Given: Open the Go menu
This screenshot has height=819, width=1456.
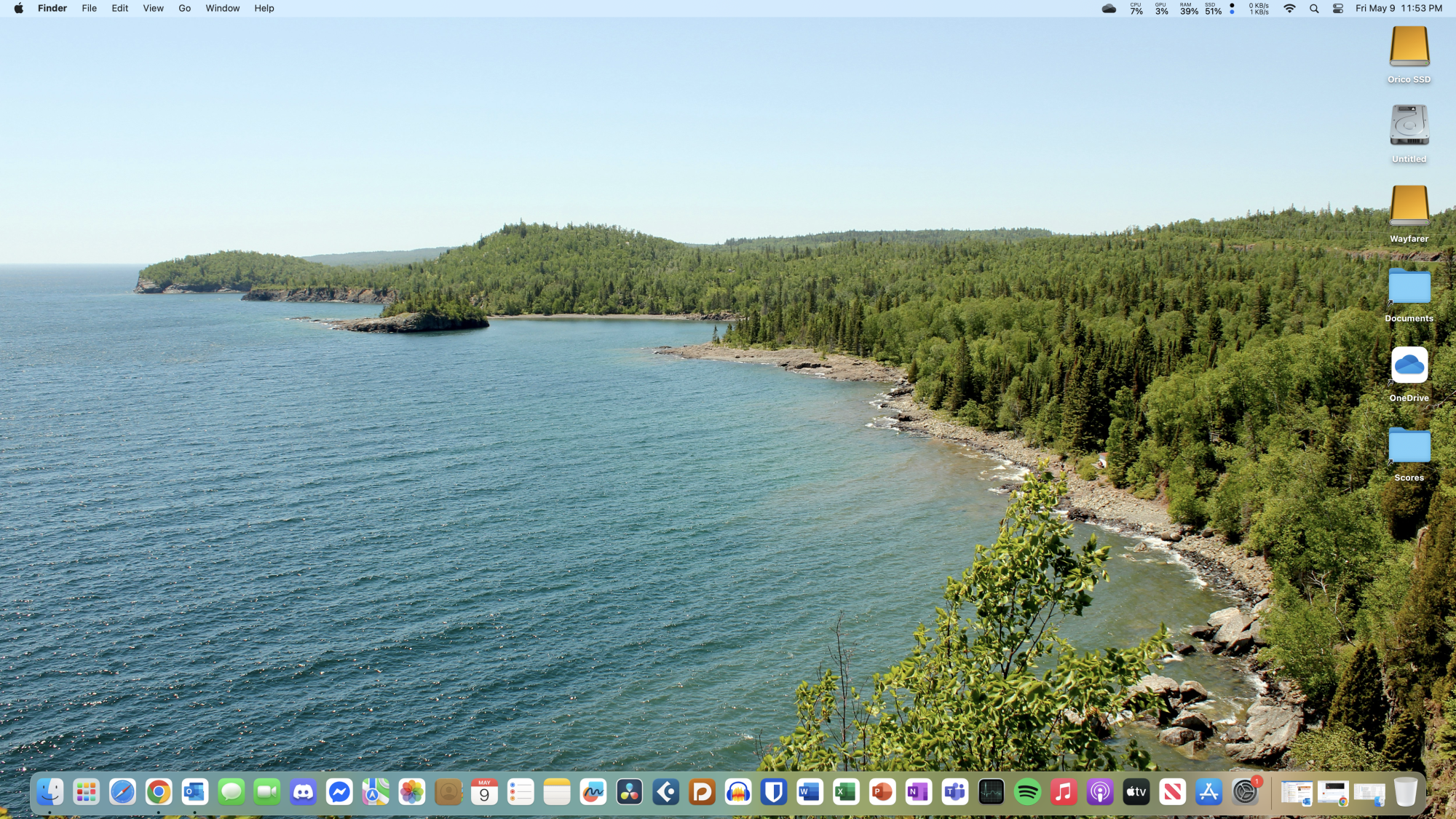Looking at the screenshot, I should [x=184, y=9].
